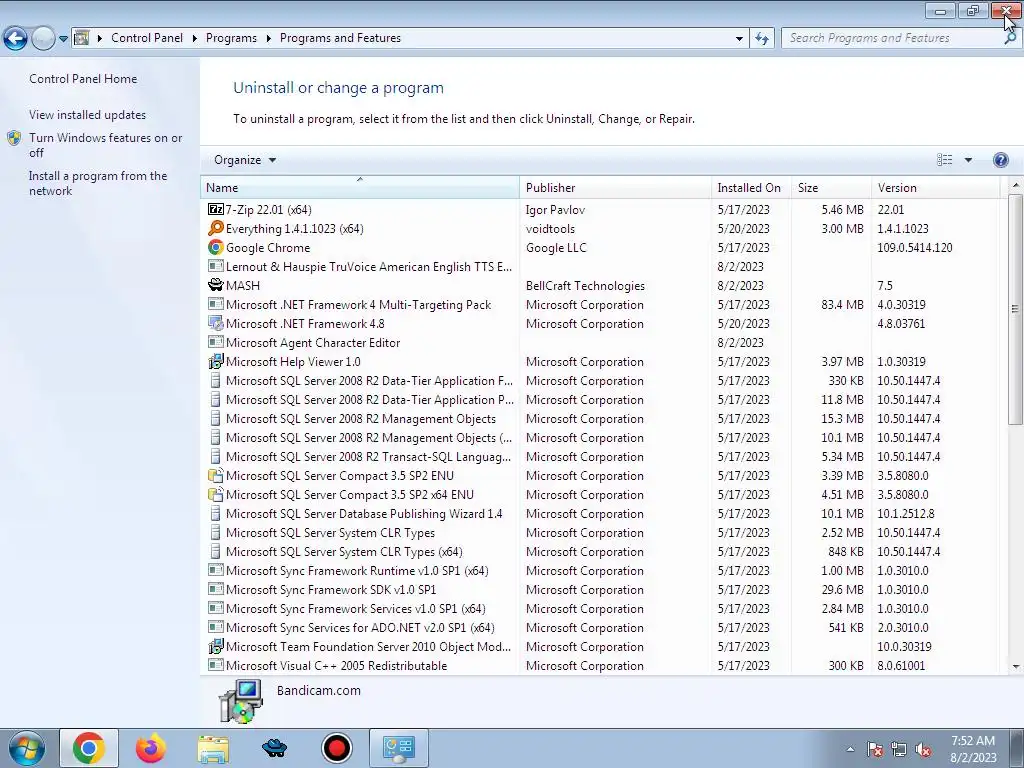
Task: Click the list's vertical scrollbar thumb
Action: pos(1015,308)
